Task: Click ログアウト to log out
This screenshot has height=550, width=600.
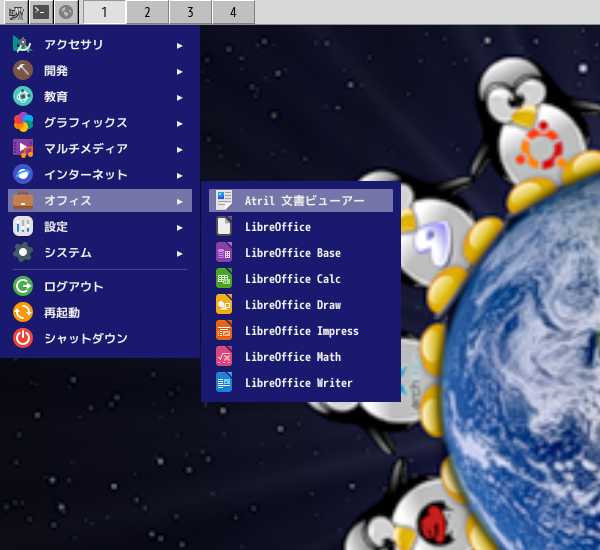Action: (x=100, y=286)
